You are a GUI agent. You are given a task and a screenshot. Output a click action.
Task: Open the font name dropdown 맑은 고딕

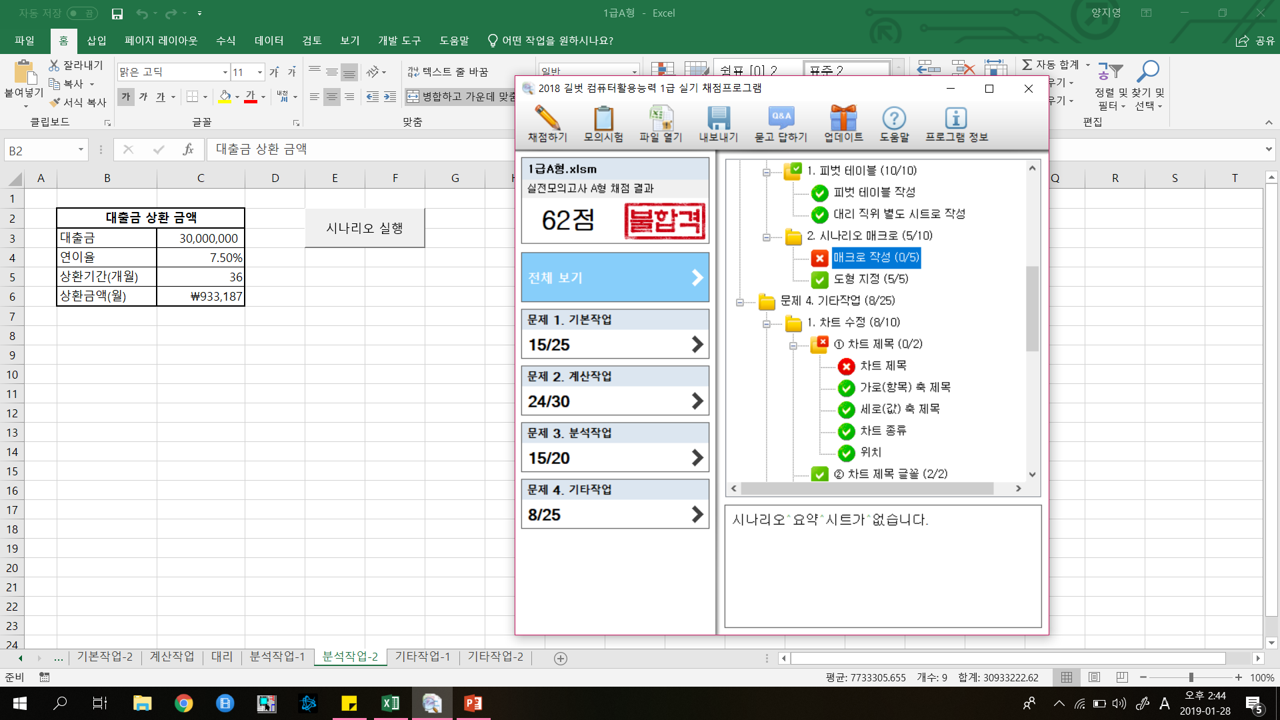click(x=224, y=72)
